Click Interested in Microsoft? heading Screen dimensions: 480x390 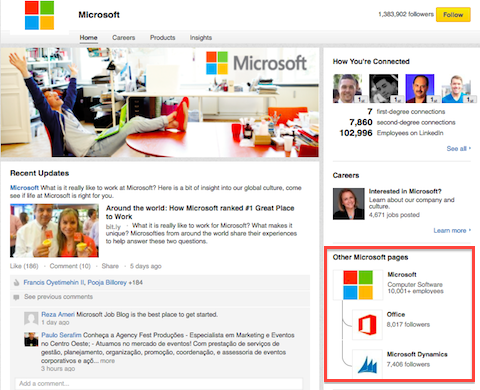pos(405,191)
